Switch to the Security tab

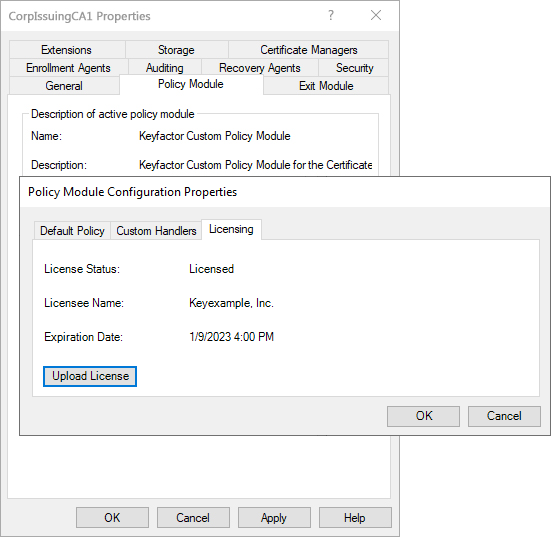tap(354, 67)
